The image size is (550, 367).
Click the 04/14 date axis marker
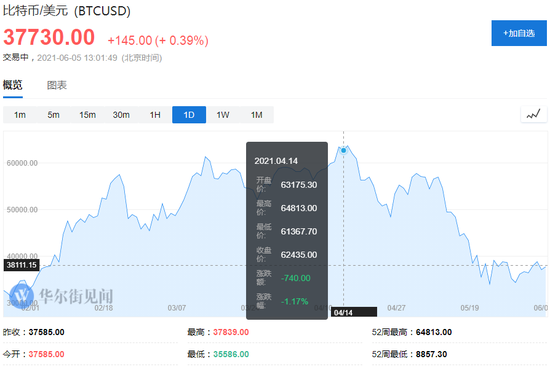[354, 312]
